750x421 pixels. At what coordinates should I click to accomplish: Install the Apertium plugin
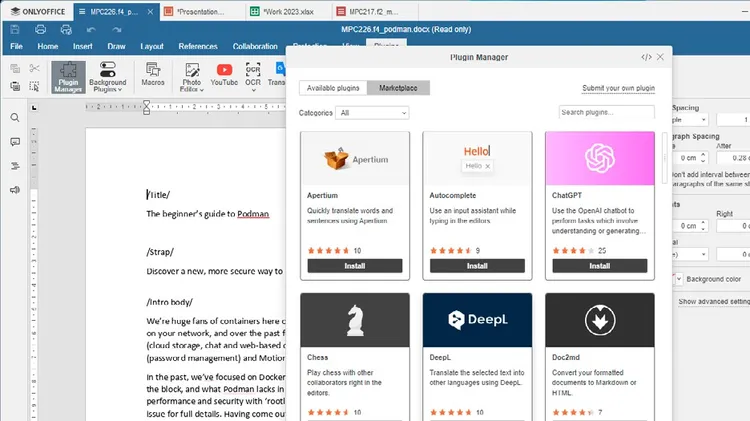(x=355, y=266)
